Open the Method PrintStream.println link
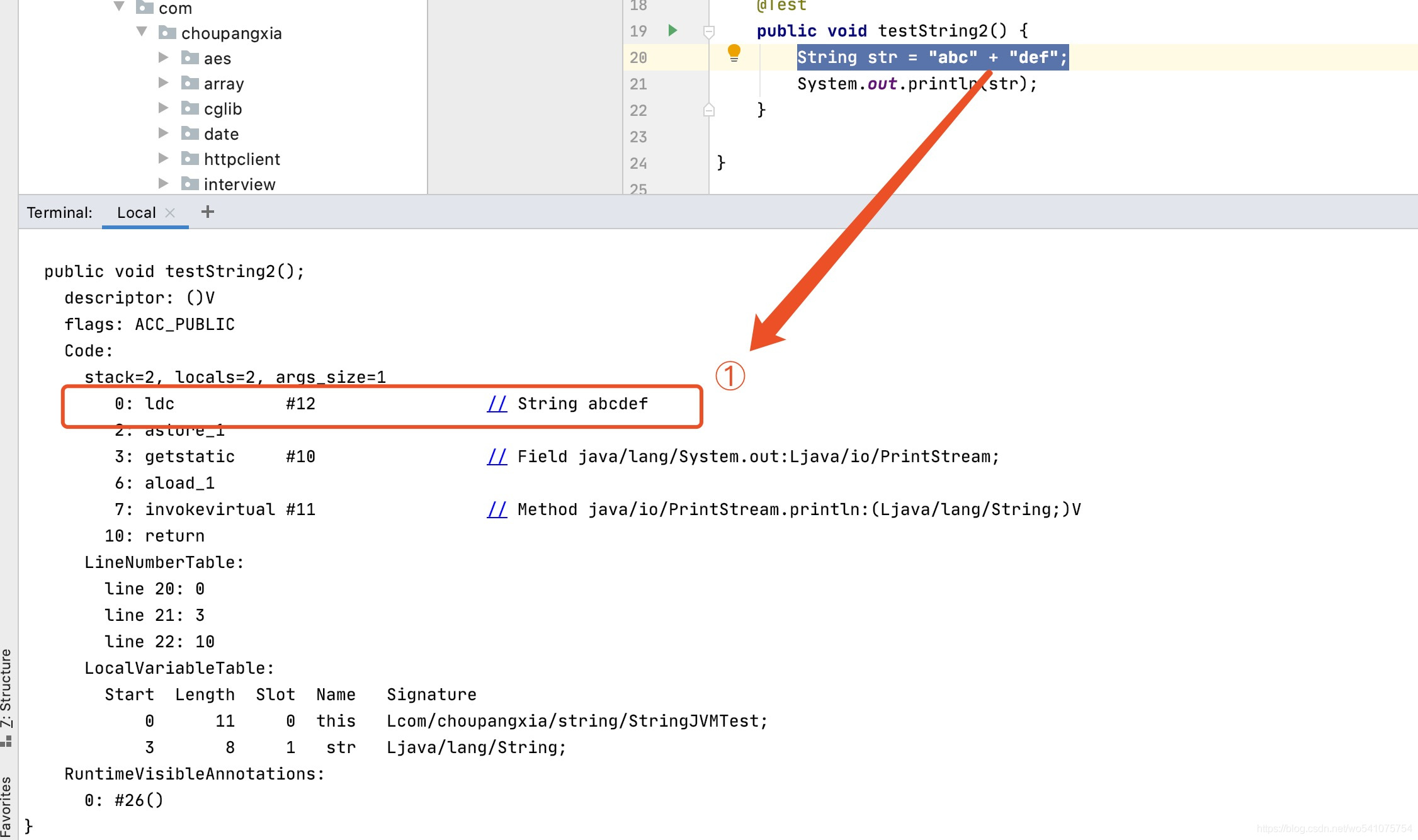1418x840 pixels. point(497,509)
